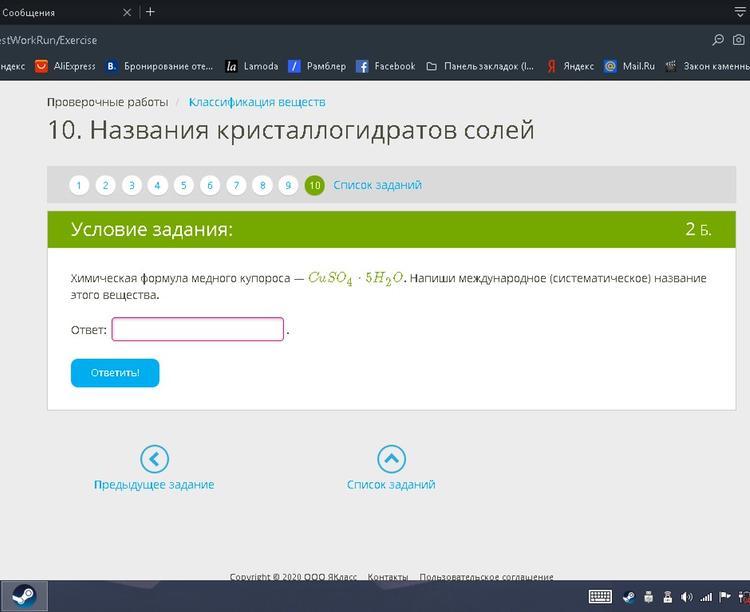Image resolution: width=750 pixels, height=612 pixels.
Task: Select the active task number 10
Action: point(315,185)
